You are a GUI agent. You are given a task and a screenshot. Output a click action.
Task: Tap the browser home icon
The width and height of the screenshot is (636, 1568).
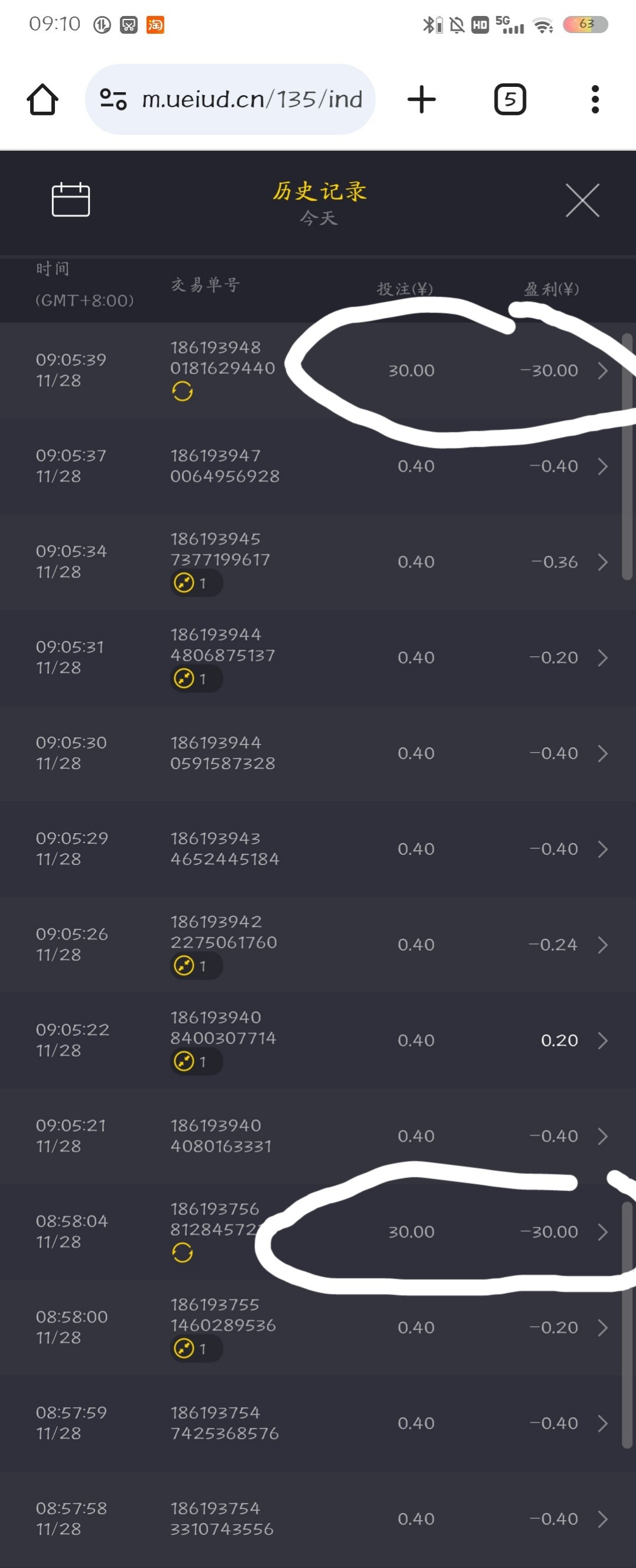pyautogui.click(x=43, y=99)
